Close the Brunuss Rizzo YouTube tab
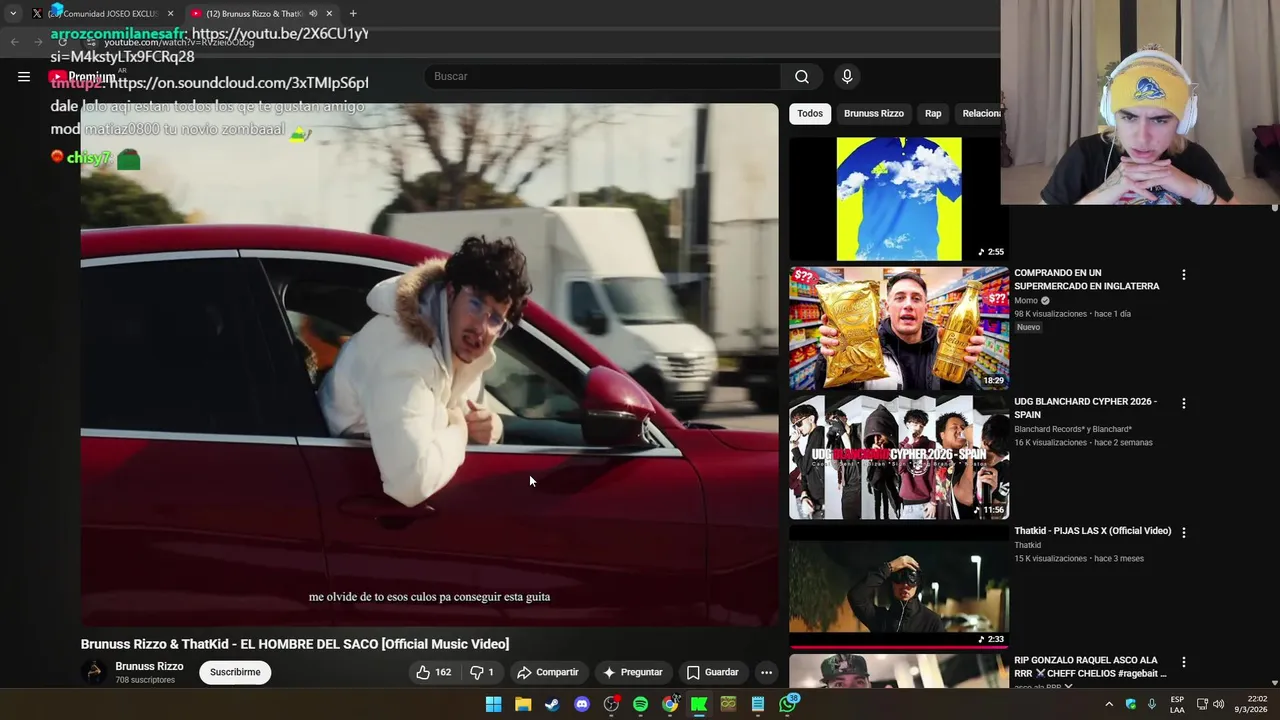1280x720 pixels. (x=329, y=13)
